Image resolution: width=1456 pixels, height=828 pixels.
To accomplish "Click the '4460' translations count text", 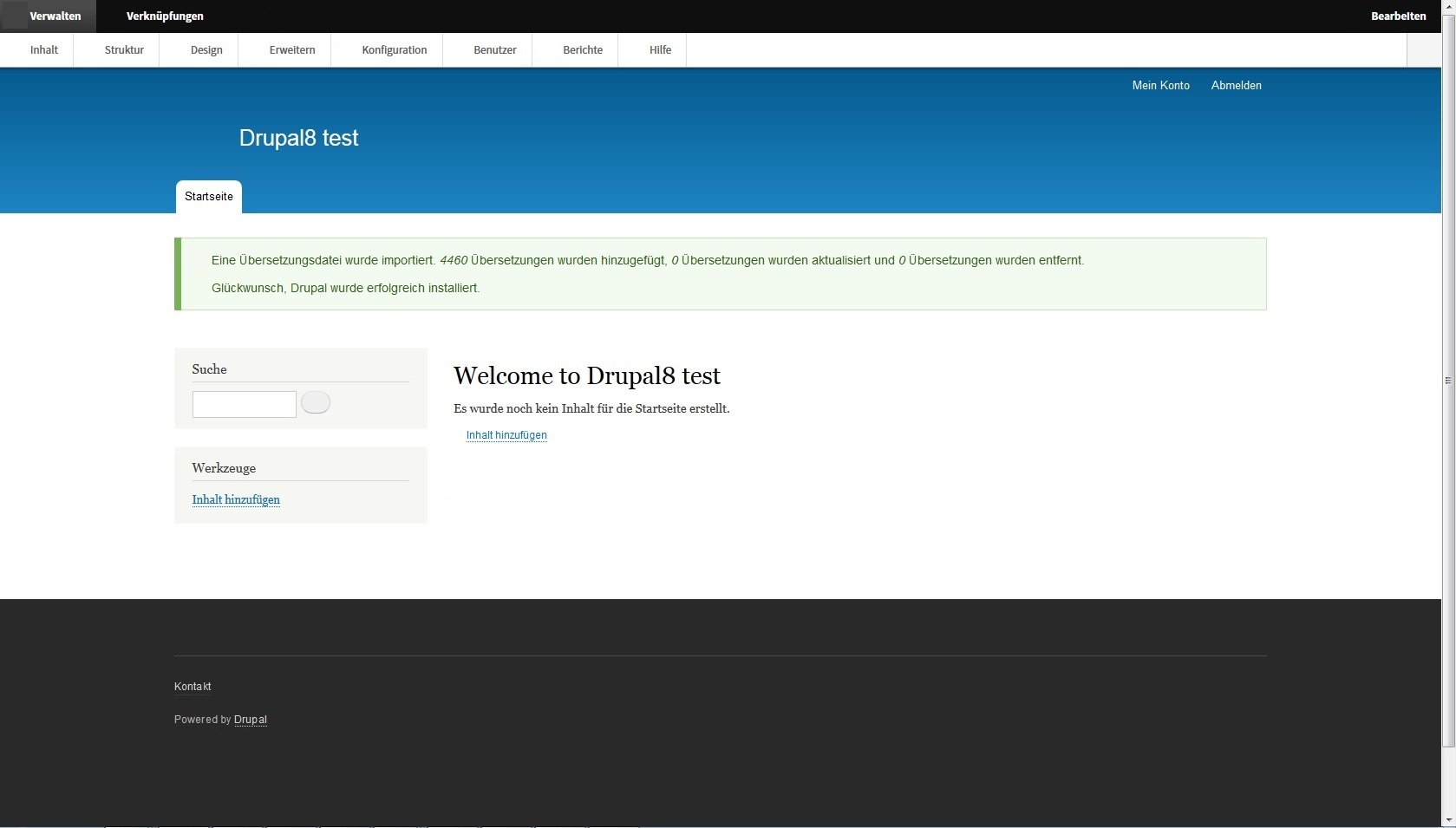I will (454, 260).
